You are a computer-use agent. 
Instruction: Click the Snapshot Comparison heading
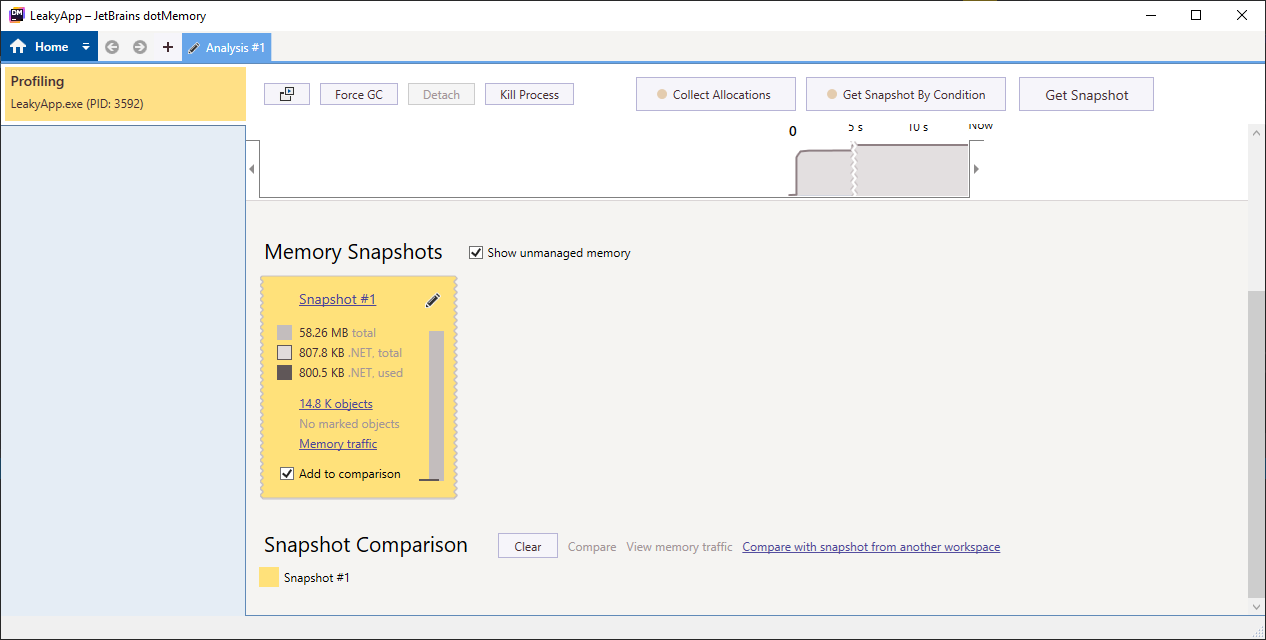point(366,545)
